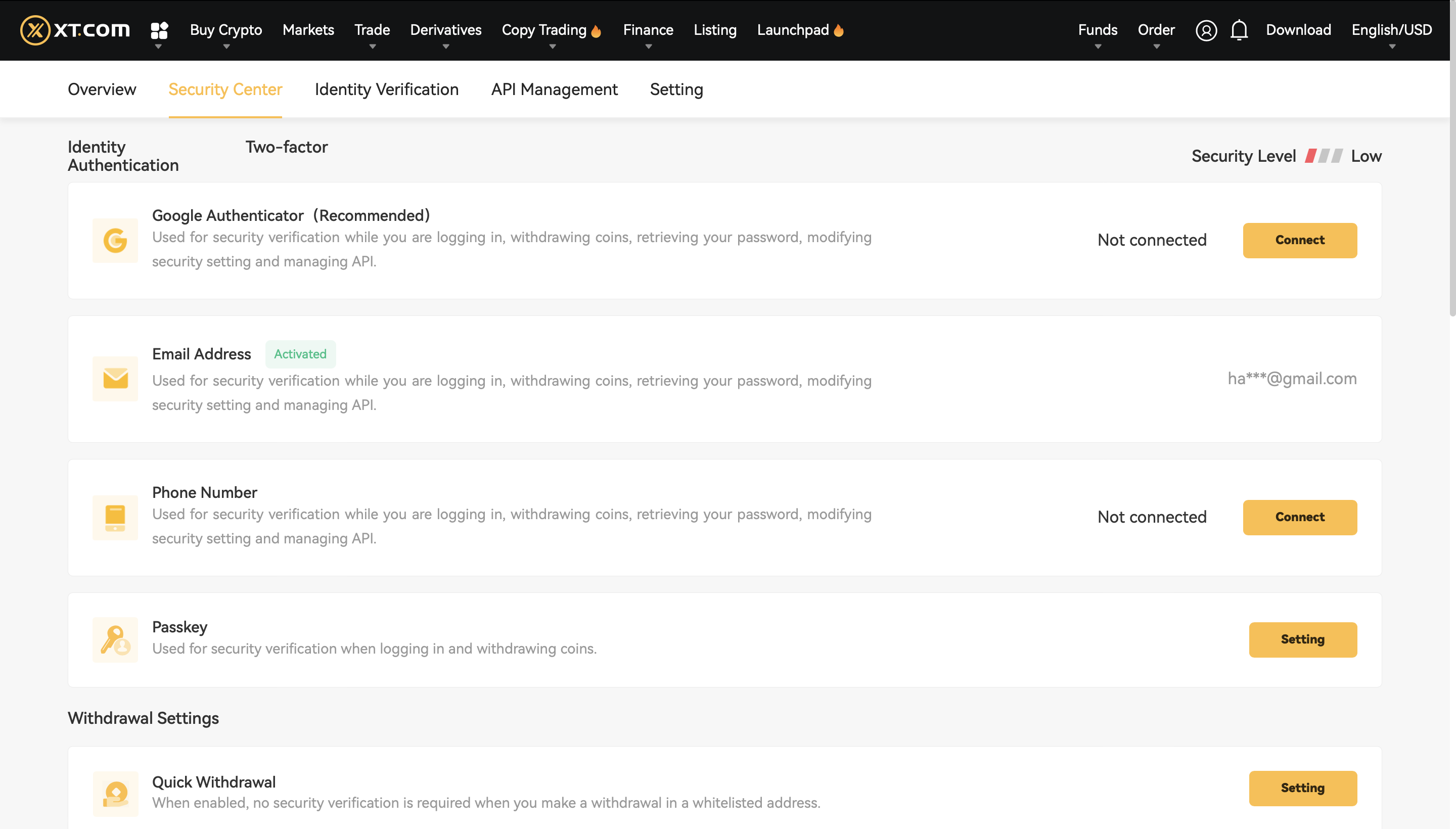Select the Two-factor section tab
1456x829 pixels.
click(x=287, y=147)
